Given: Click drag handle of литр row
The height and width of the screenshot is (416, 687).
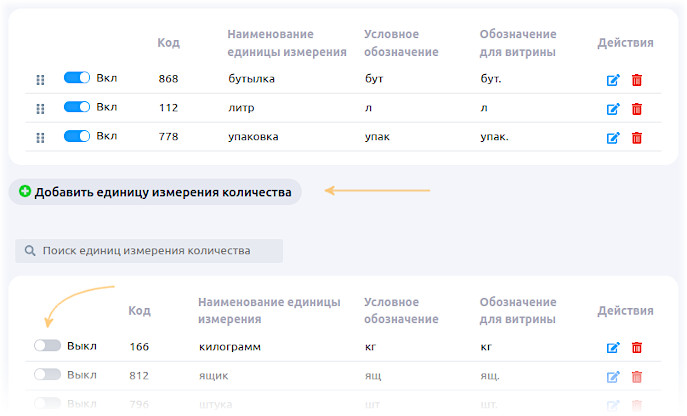Looking at the screenshot, I should point(41,109).
